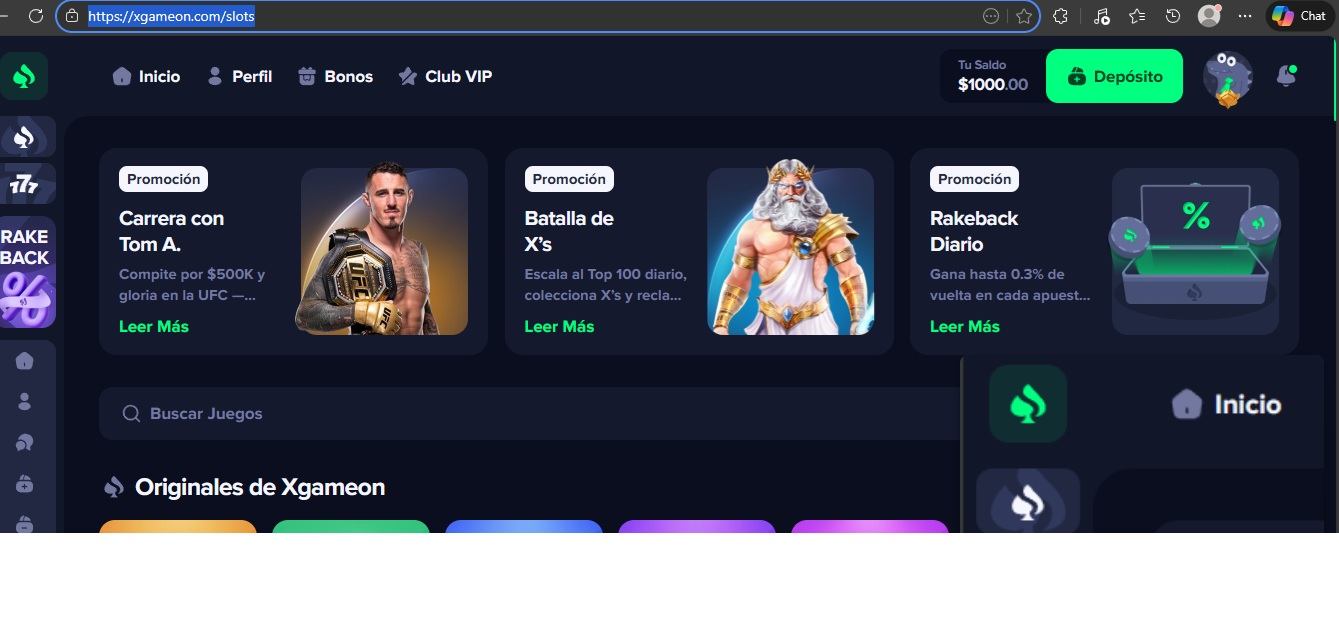Click the green Depósito button
Viewport: 1339px width, 641px height.
[1114, 76]
